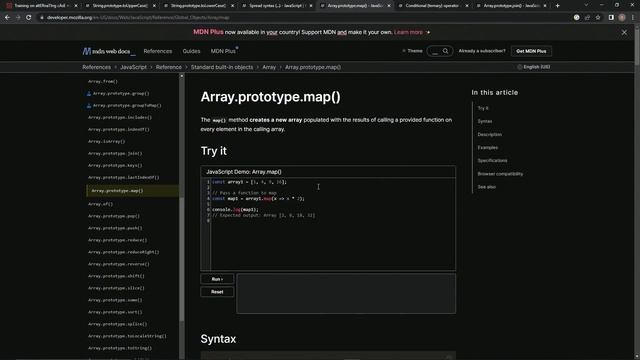640x360 pixels.
Task: Close the Spread syntax tab
Action: [x=311, y=6]
